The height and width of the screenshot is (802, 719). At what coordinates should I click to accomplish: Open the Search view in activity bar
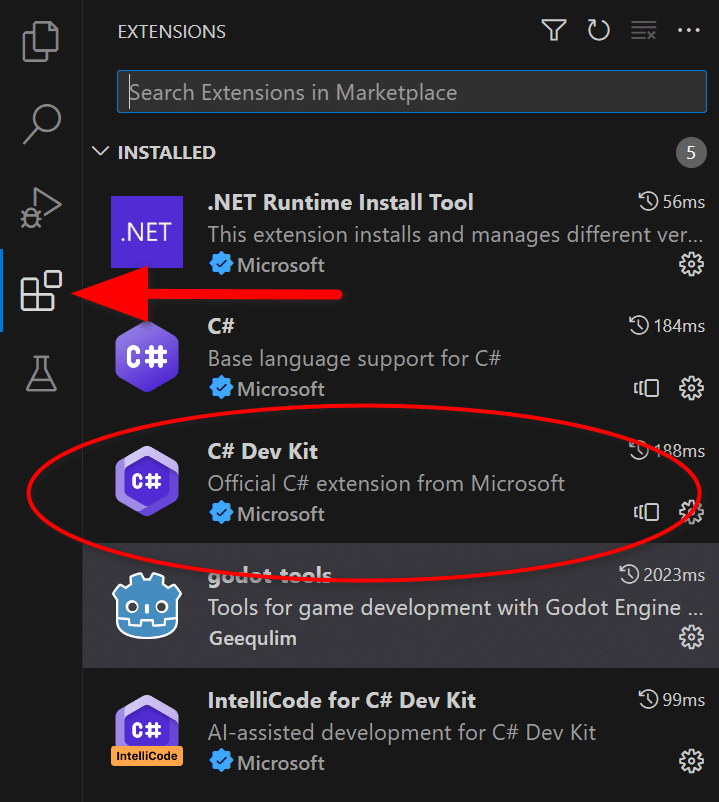42,124
